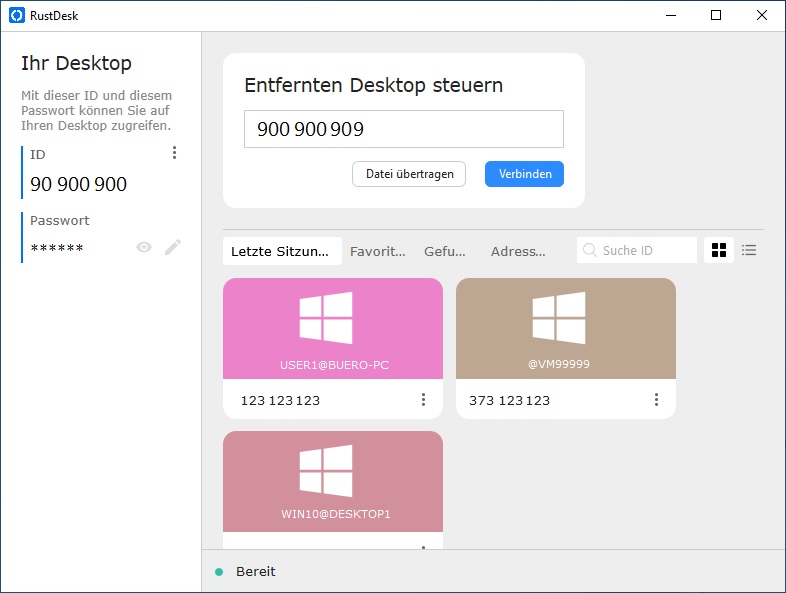Click the session ID text 373 123 123
Viewport: 786px width, 593px height.
click(x=509, y=401)
